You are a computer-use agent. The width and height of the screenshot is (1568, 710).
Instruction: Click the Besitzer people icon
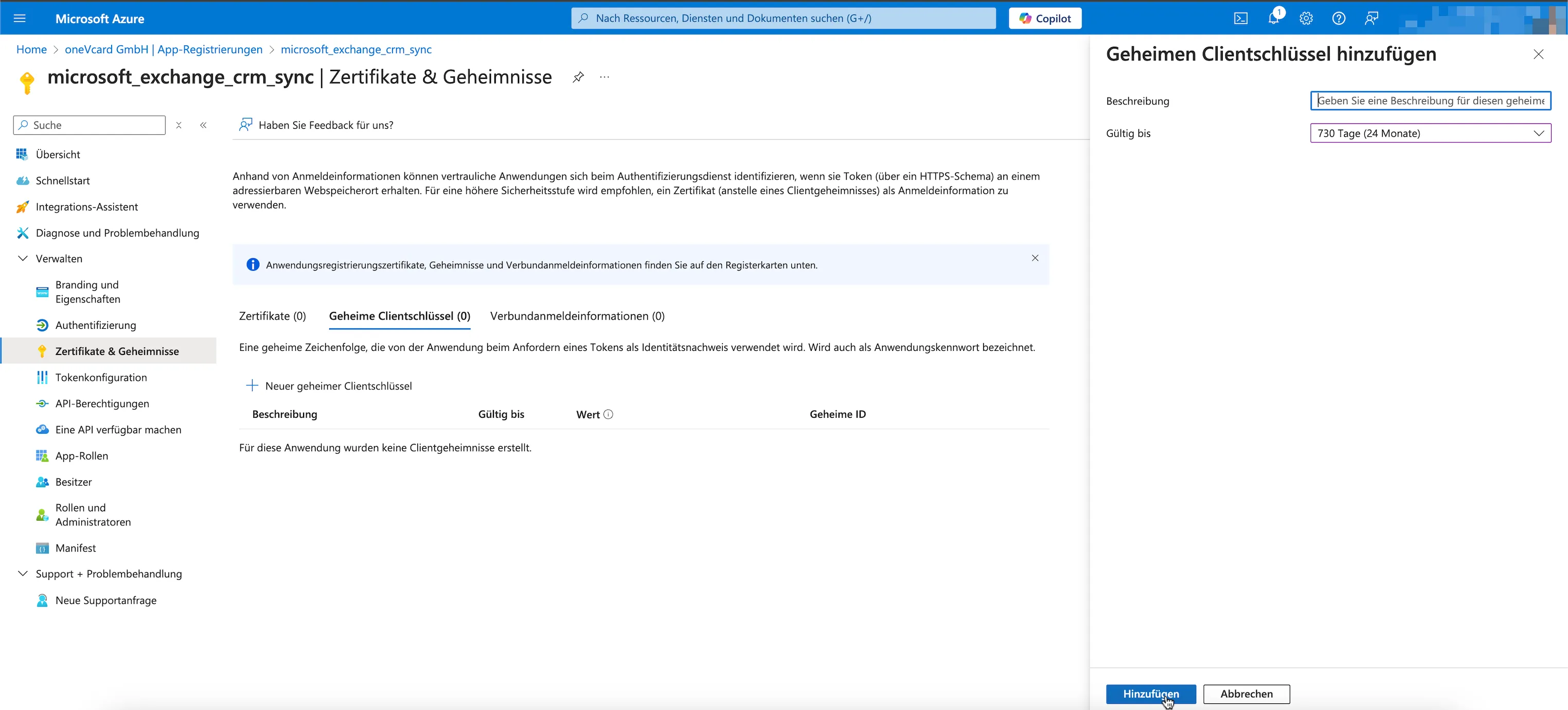(42, 482)
